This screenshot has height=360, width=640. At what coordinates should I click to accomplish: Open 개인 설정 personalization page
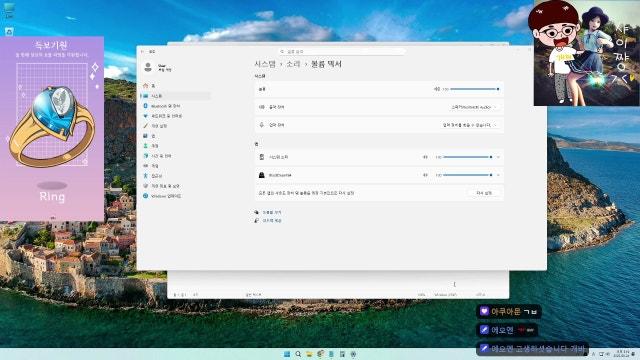click(x=176, y=126)
